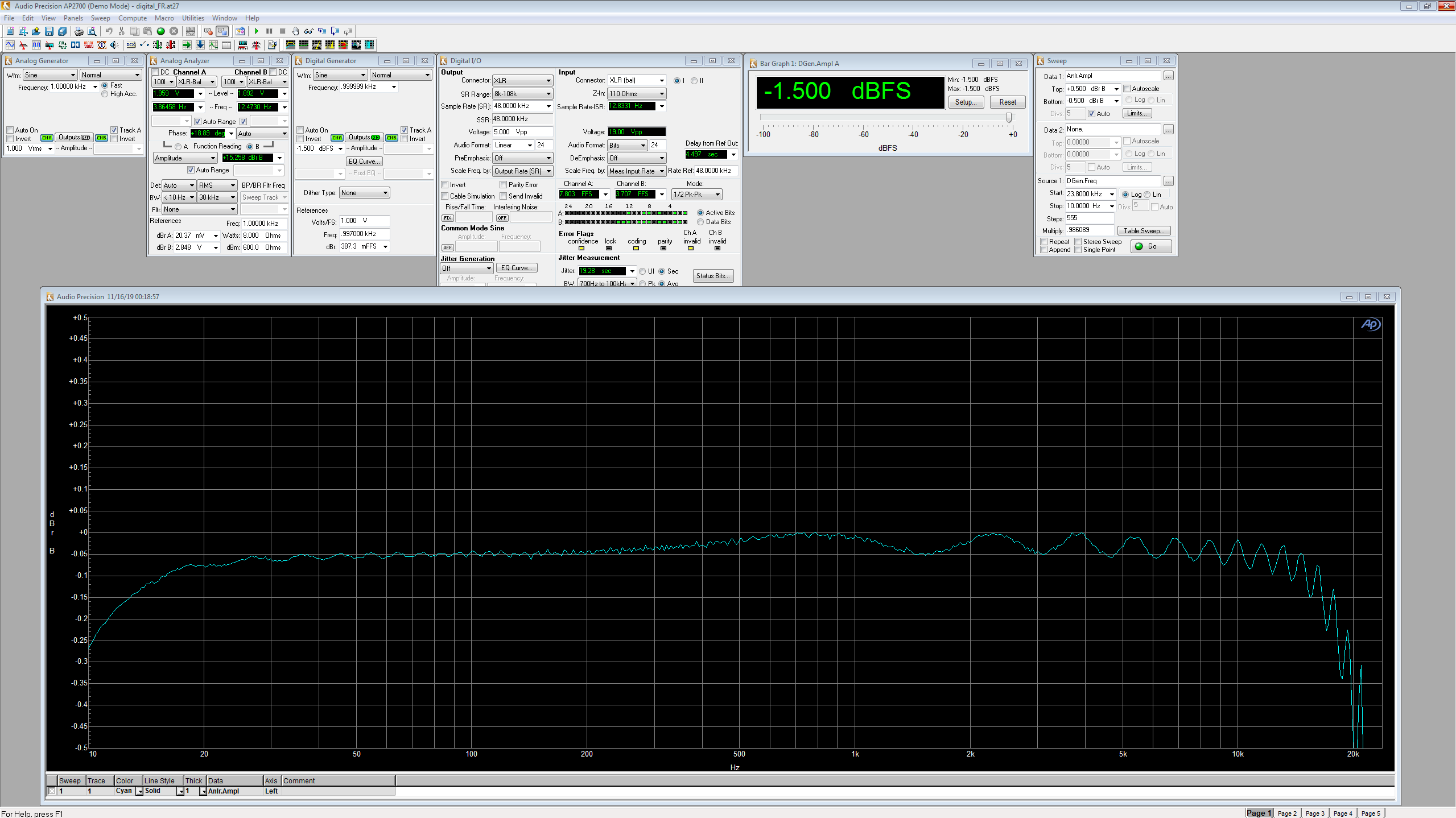Open PreEmphasis Off dropdown
This screenshot has height=818, width=1456.
point(522,158)
